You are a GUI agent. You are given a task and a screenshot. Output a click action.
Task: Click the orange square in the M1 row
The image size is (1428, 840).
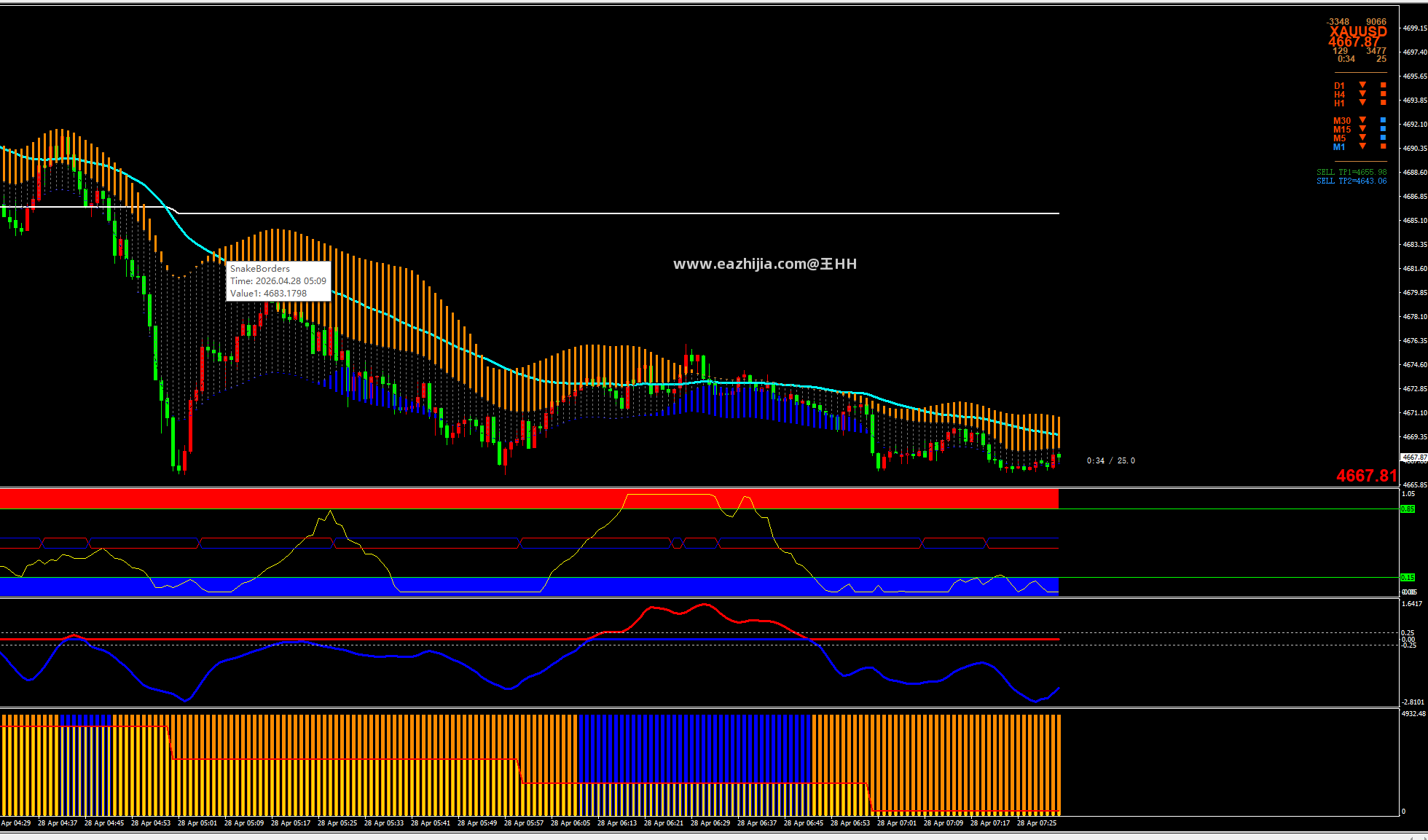coord(1383,146)
